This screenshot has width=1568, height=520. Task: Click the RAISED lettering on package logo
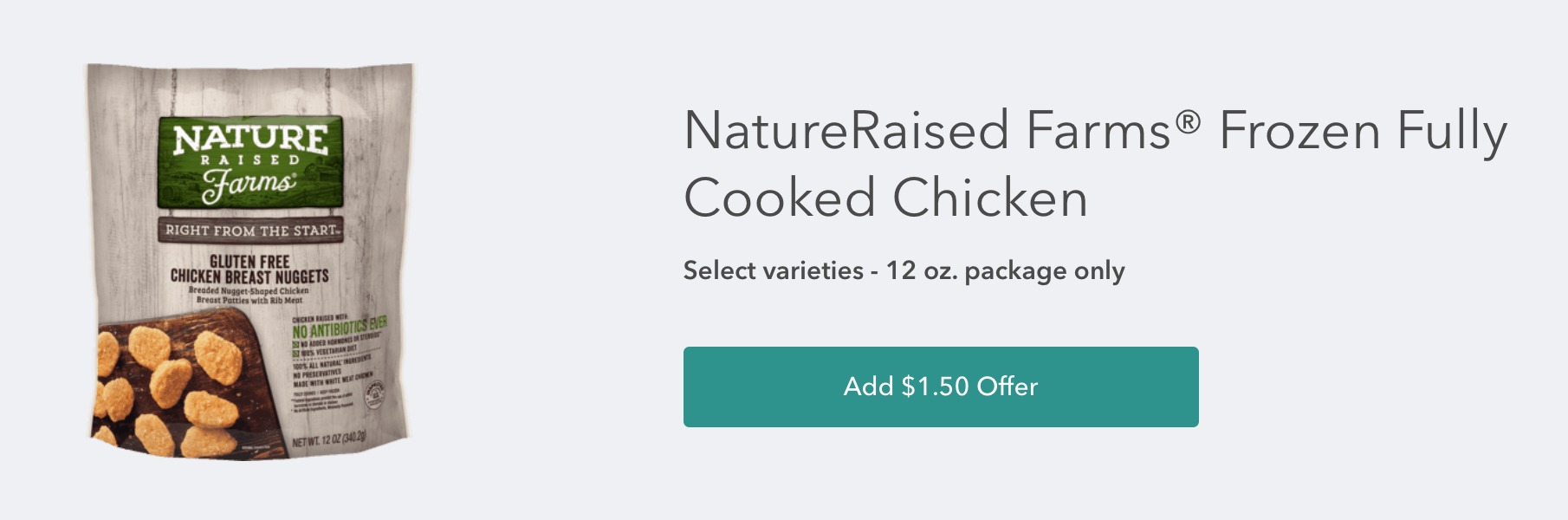[x=250, y=160]
